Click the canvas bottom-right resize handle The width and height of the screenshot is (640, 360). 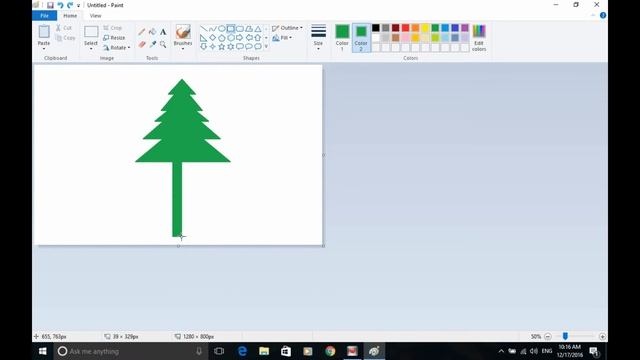point(323,246)
